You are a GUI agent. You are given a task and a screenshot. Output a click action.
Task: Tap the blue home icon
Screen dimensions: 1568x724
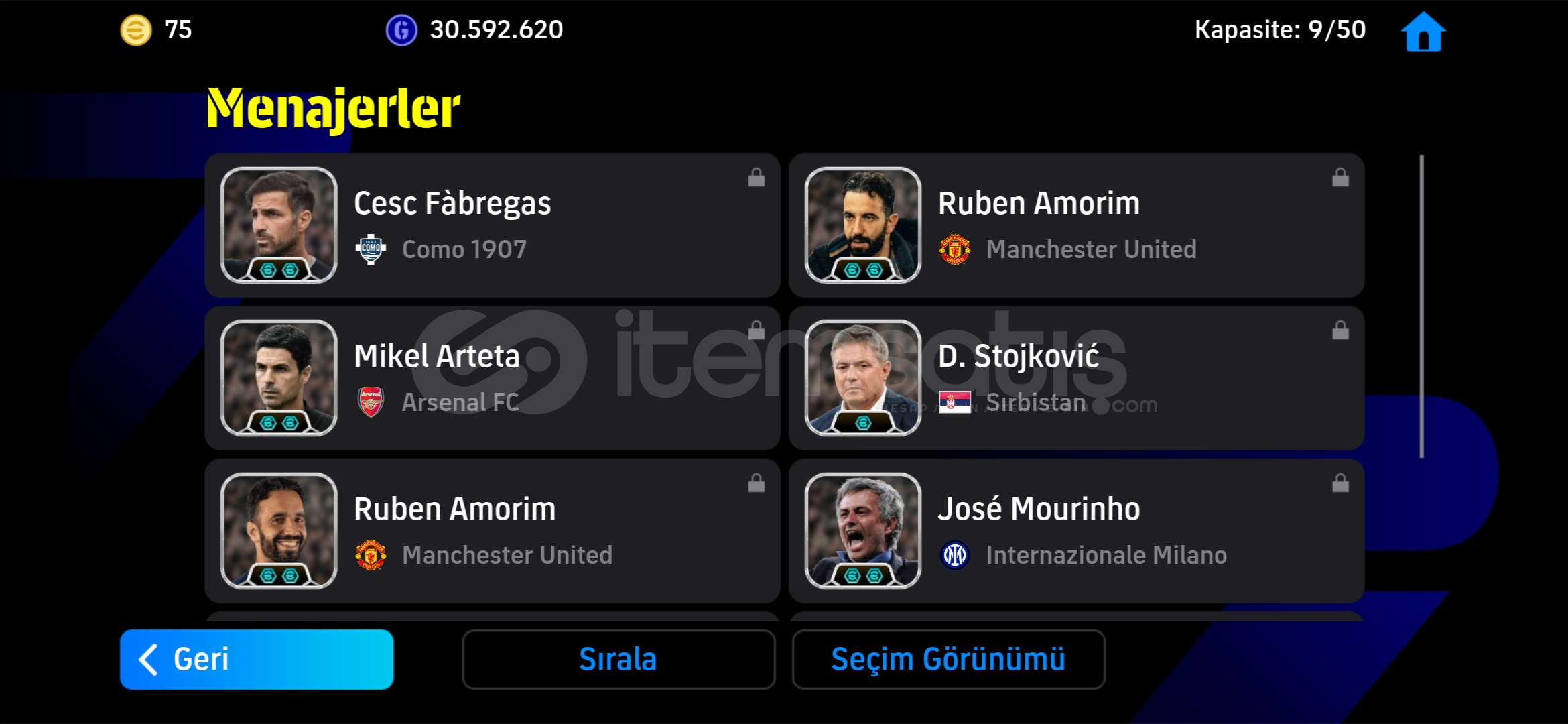tap(1423, 32)
